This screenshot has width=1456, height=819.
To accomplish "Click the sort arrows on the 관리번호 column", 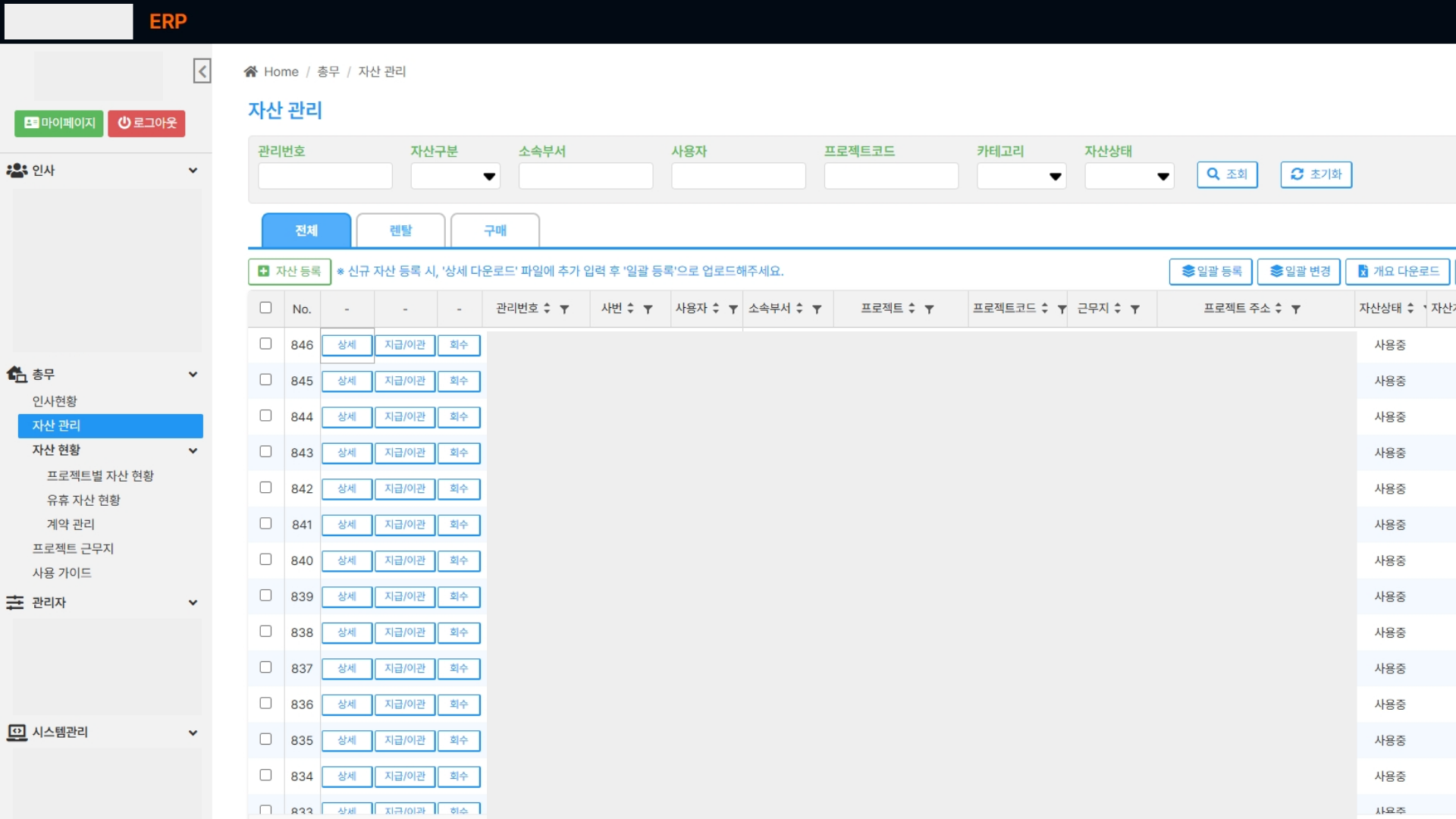I will [x=547, y=308].
